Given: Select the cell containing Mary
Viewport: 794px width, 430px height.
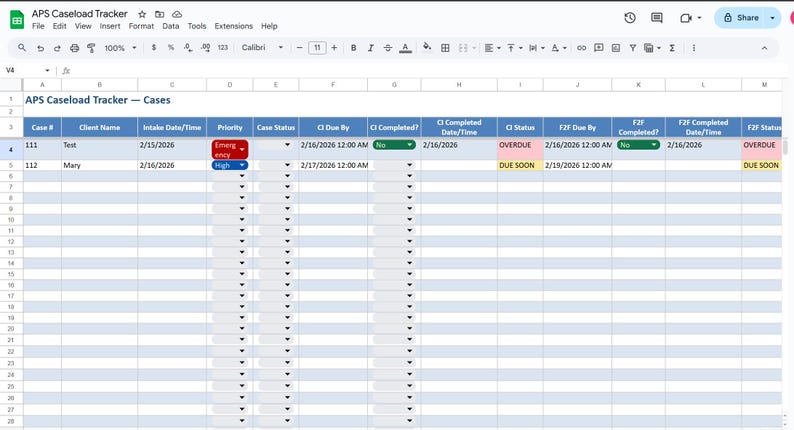Looking at the screenshot, I should (99, 165).
